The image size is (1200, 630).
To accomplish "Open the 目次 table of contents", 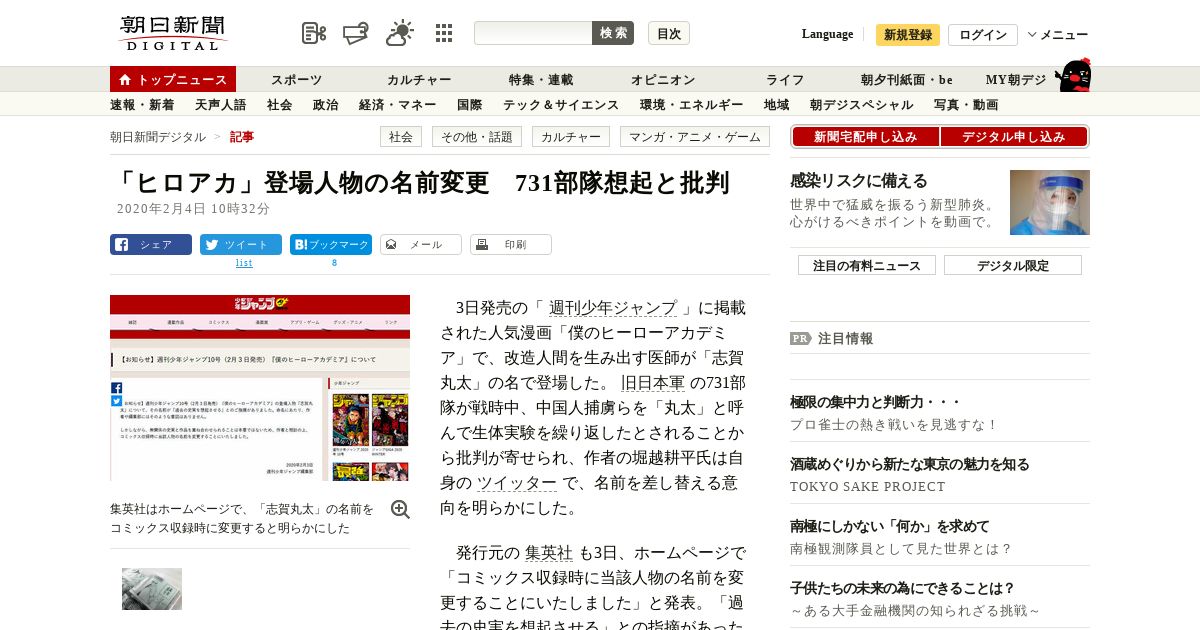I will point(669,33).
